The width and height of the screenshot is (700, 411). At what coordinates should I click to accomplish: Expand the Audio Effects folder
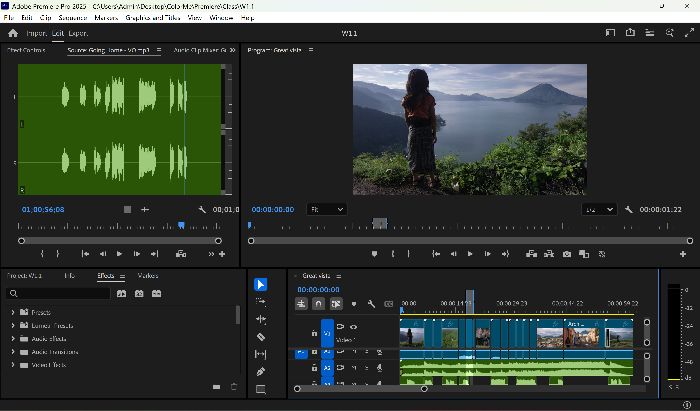coord(12,339)
